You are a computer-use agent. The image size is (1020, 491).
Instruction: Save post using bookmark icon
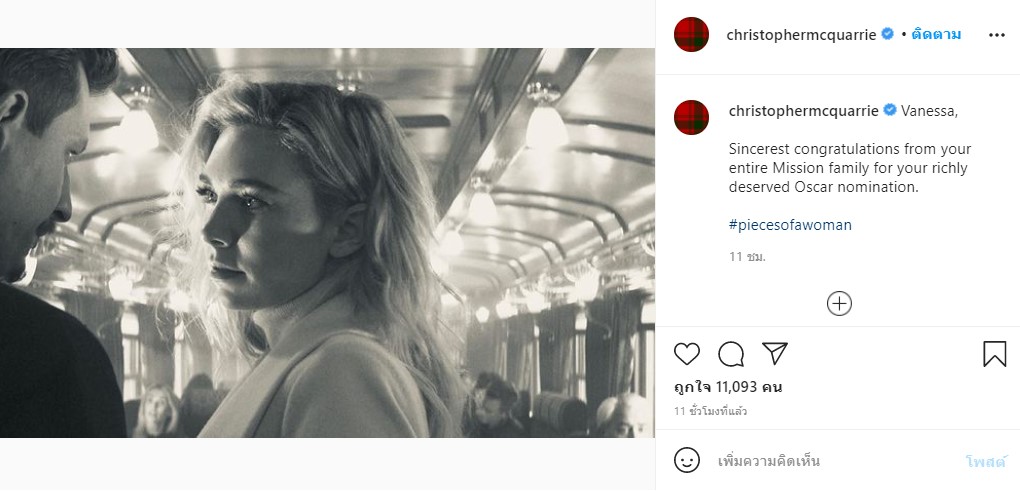pyautogui.click(x=994, y=354)
